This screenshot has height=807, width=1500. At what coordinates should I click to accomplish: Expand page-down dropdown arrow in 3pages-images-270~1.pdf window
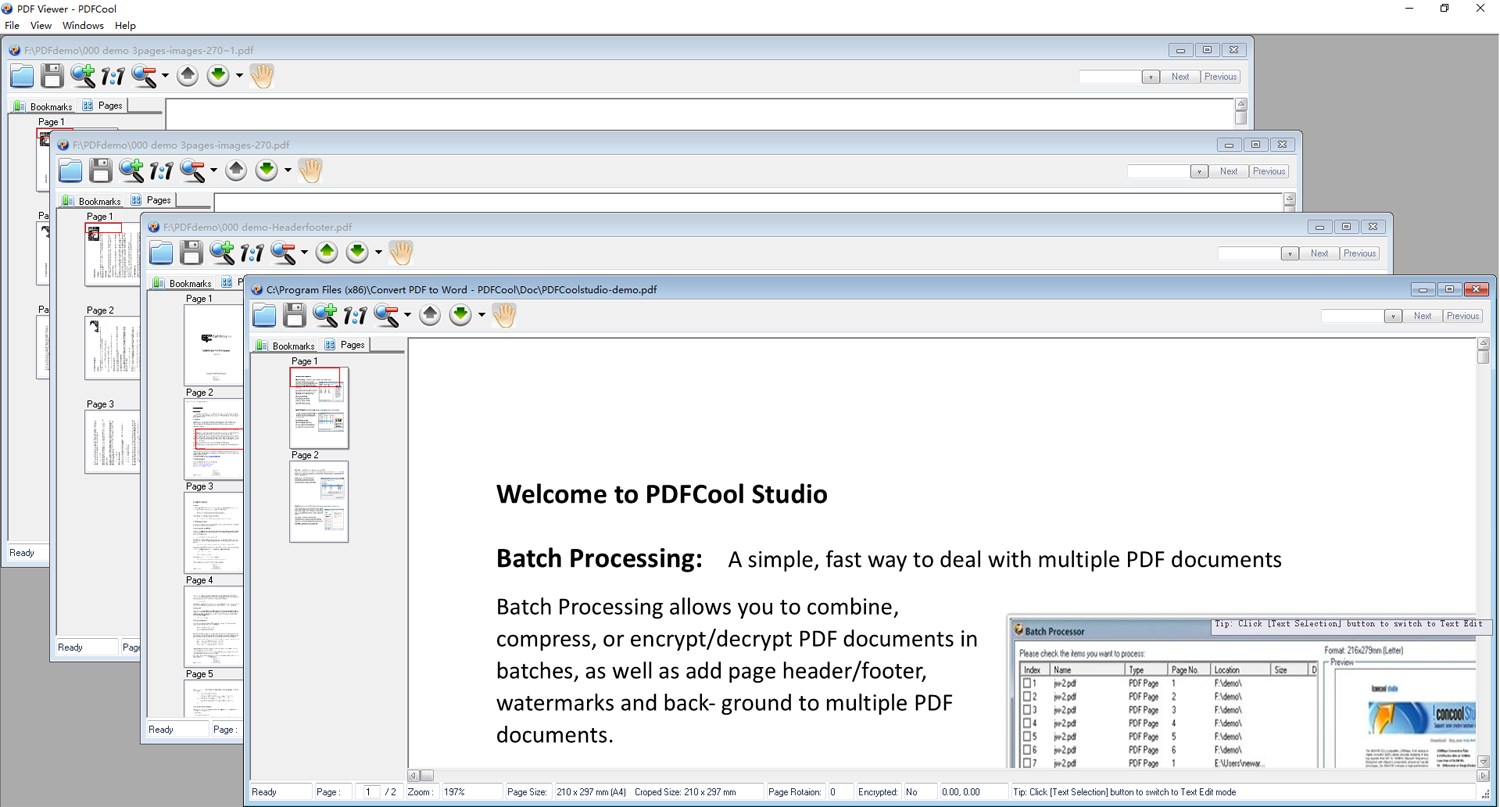pyautogui.click(x=239, y=76)
